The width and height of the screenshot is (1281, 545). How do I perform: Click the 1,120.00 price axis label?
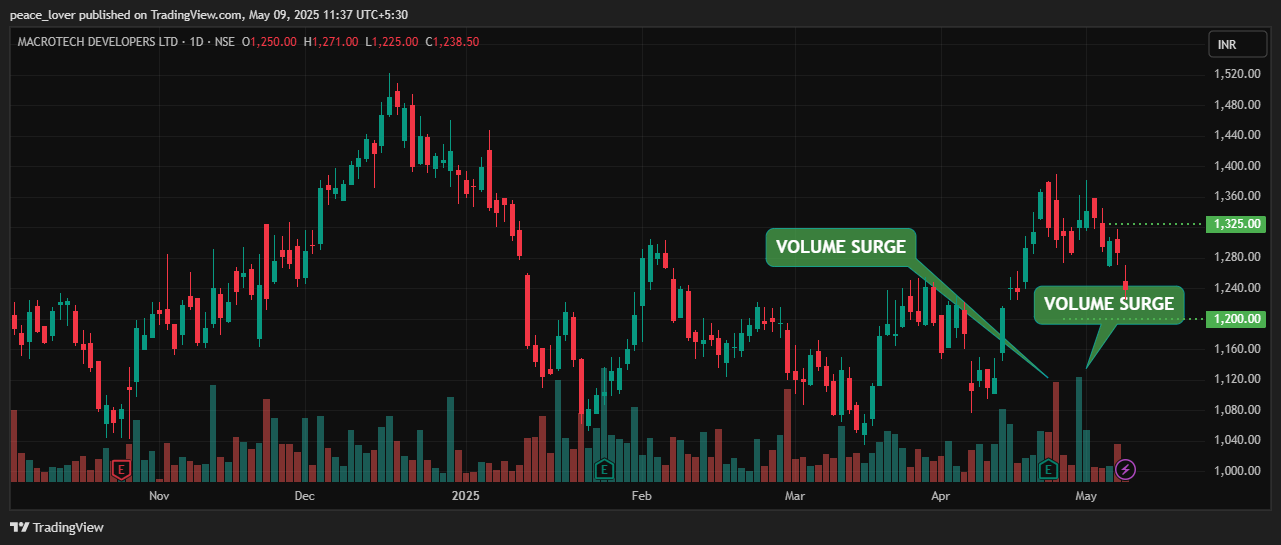tap(1236, 379)
